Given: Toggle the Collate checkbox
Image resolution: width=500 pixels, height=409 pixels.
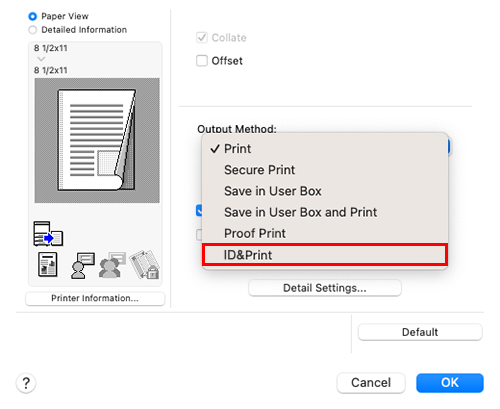Looking at the screenshot, I should click(x=202, y=38).
